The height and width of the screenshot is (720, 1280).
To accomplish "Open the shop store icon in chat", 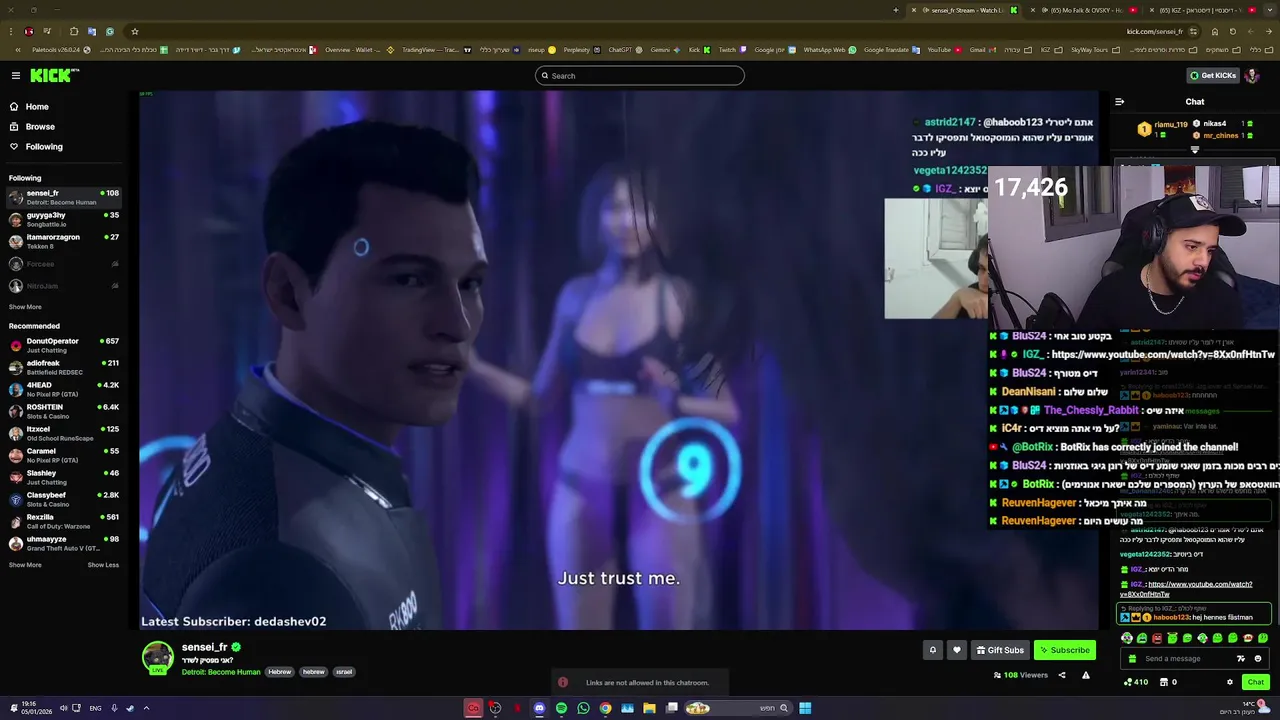I will 1164,682.
